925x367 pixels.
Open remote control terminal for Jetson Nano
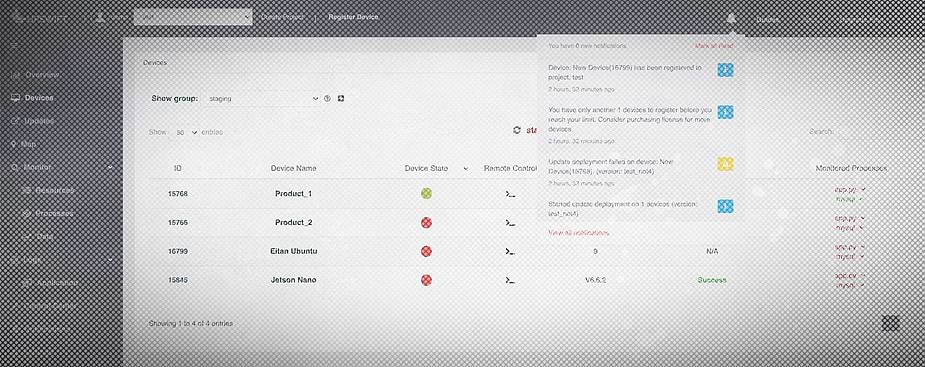point(510,280)
